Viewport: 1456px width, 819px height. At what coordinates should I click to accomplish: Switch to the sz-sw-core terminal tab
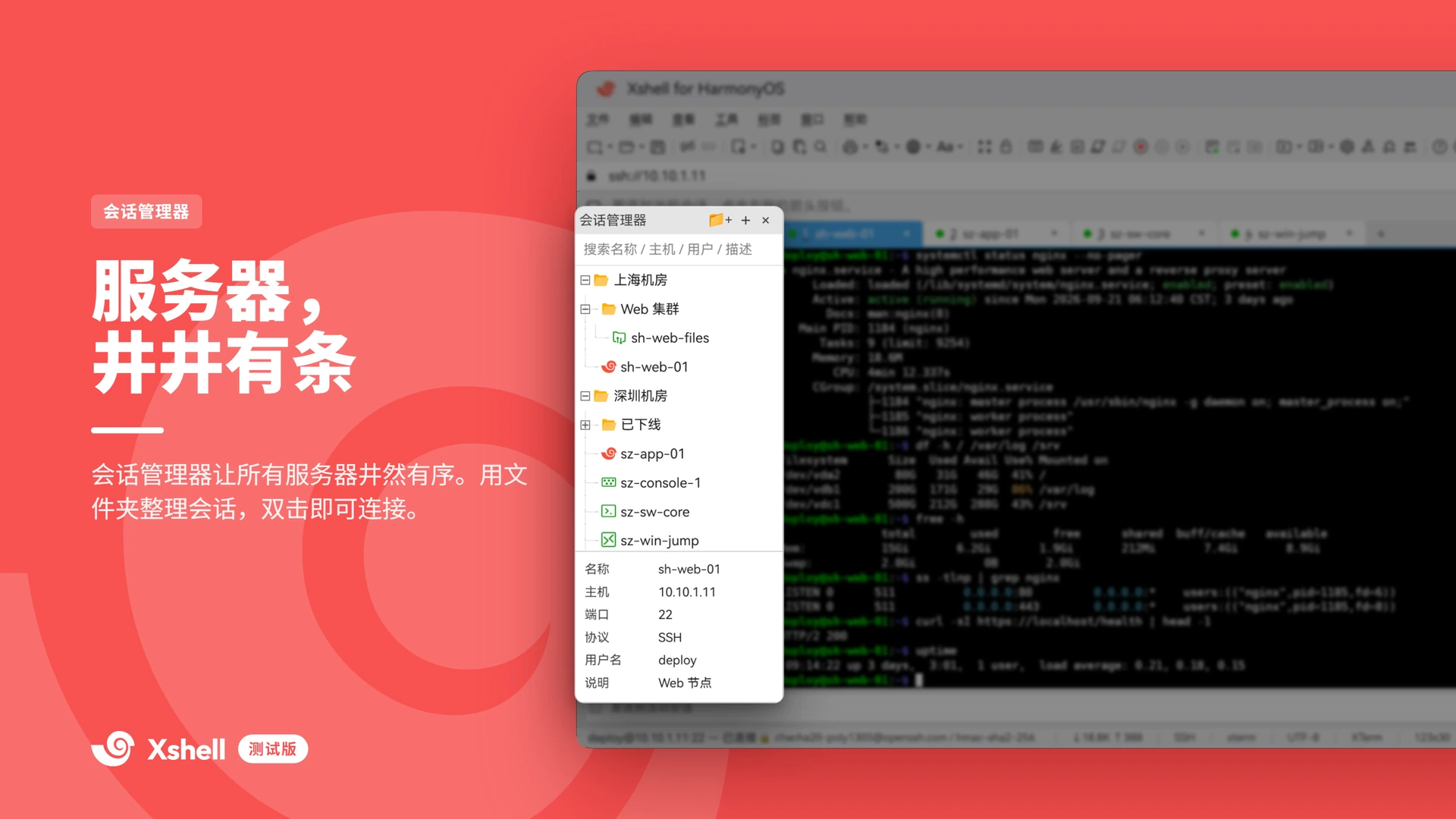click(1143, 234)
